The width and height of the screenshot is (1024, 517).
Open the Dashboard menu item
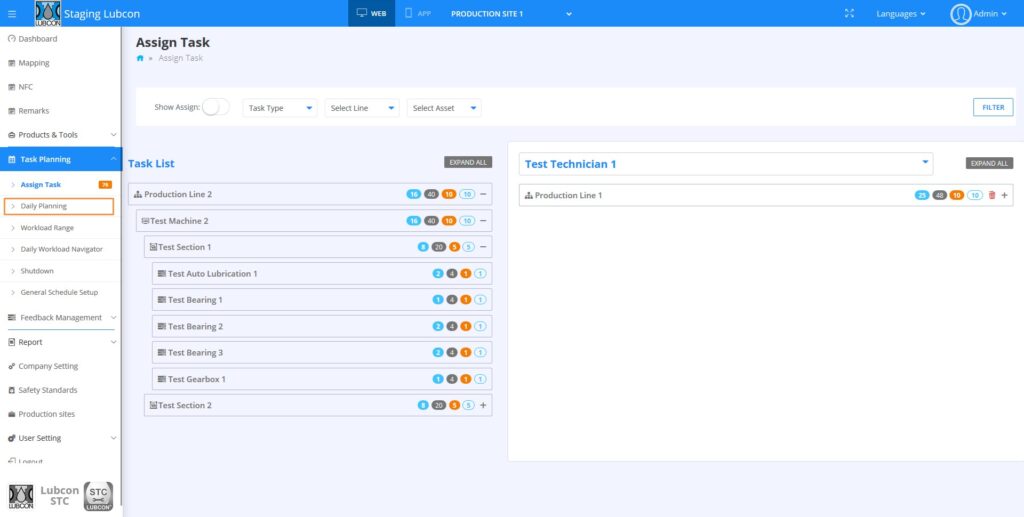click(38, 39)
